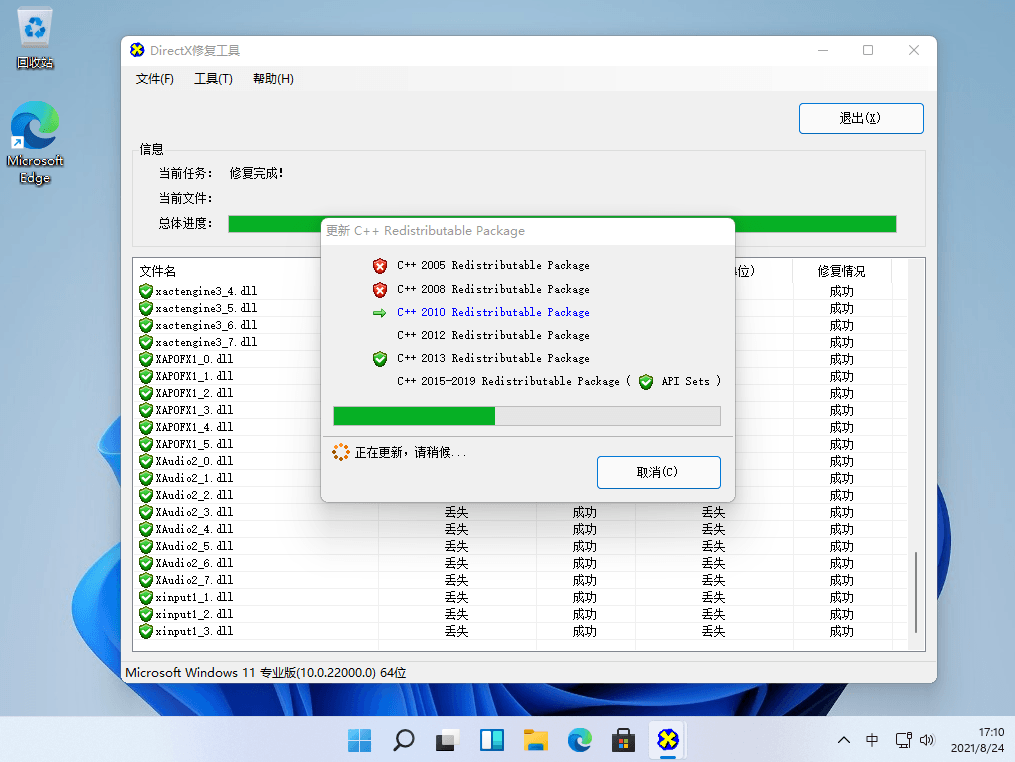
Task: Click green shield icon of xactengine3_4.dll
Action: coord(146,291)
